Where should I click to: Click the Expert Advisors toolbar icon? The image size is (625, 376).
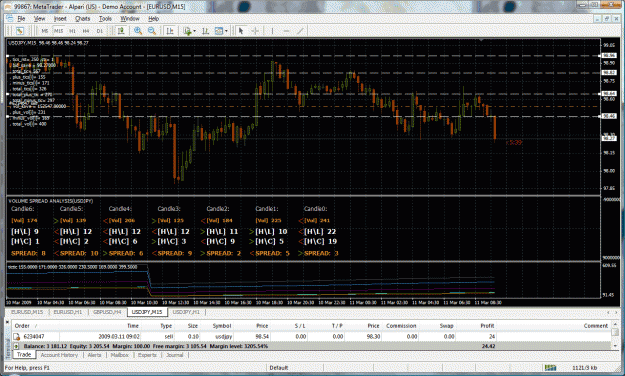[x=121, y=31]
